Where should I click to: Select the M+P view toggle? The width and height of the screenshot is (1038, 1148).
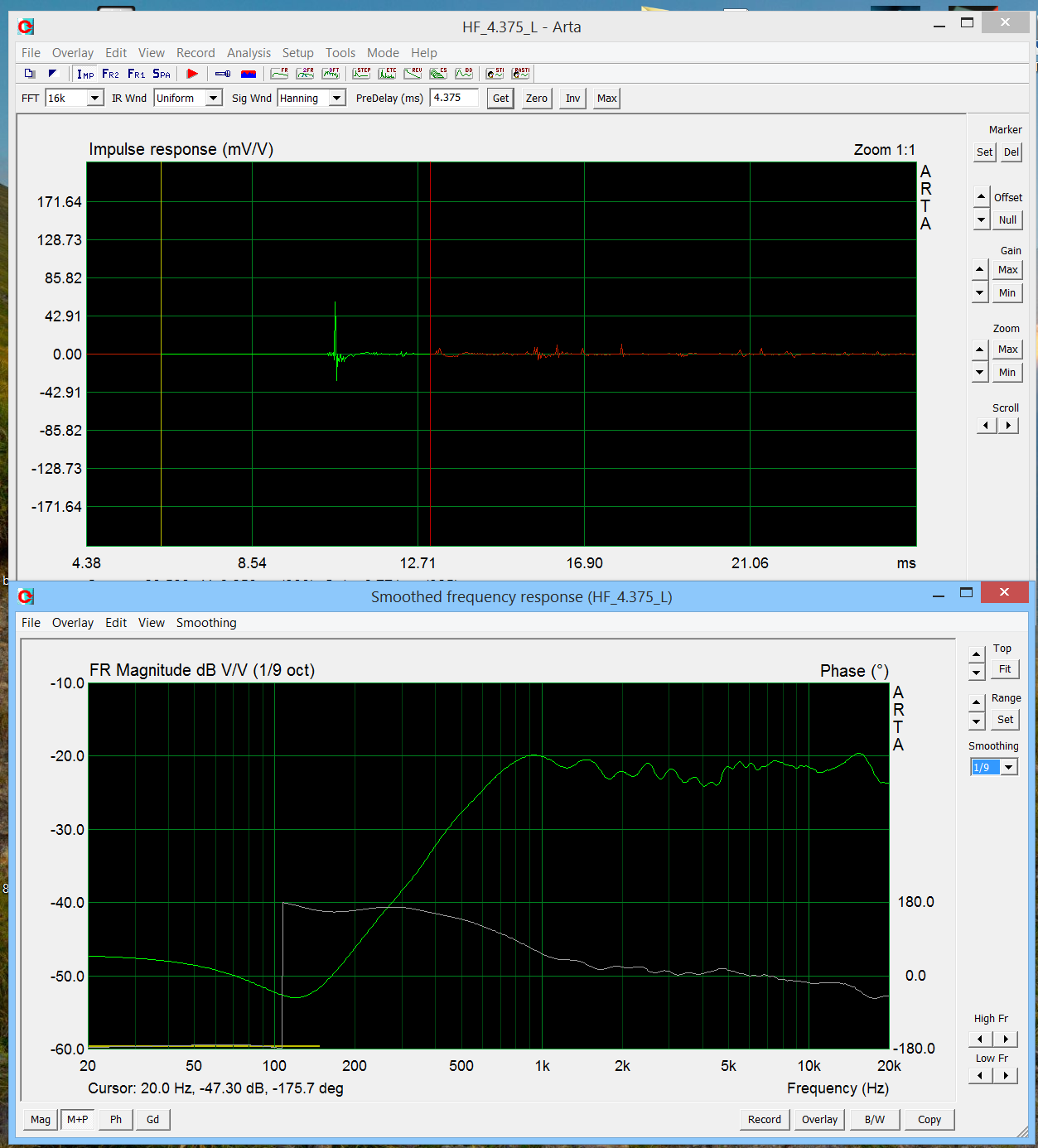pyautogui.click(x=78, y=1120)
